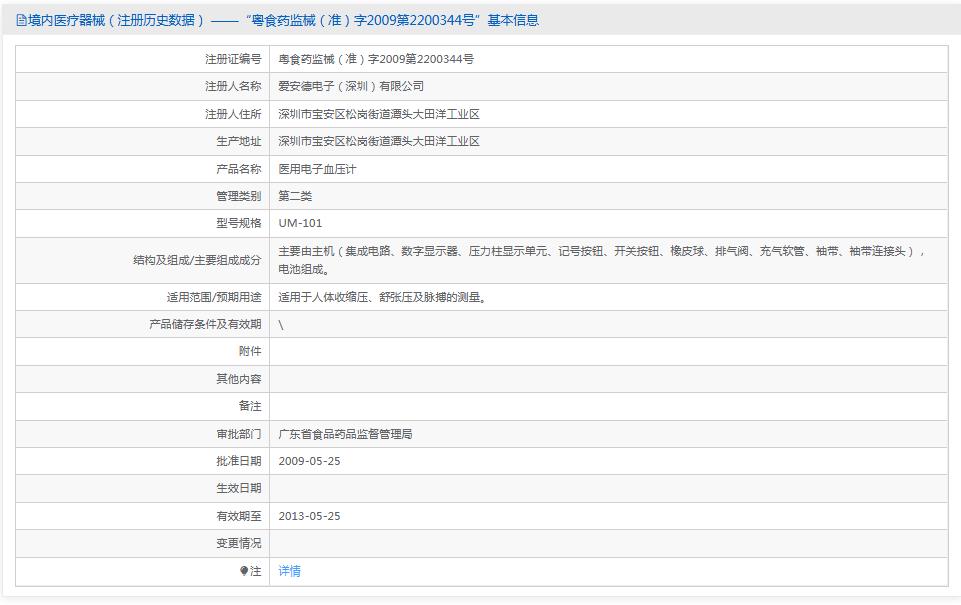The height and width of the screenshot is (605, 961).
Task: Click the 管理类别 value 第二类
Action: 295,196
